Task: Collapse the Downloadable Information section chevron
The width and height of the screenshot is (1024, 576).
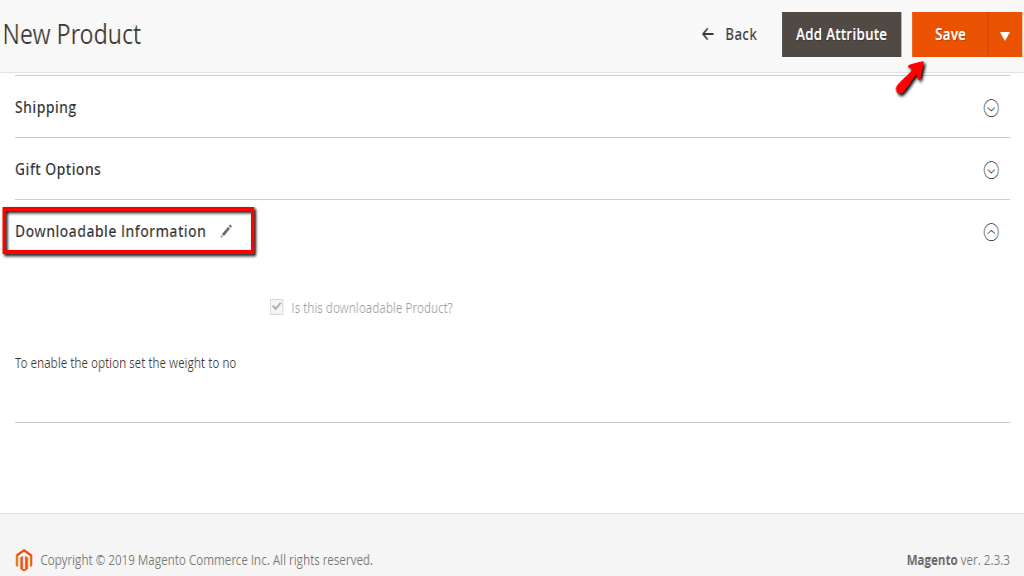Action: click(x=991, y=232)
